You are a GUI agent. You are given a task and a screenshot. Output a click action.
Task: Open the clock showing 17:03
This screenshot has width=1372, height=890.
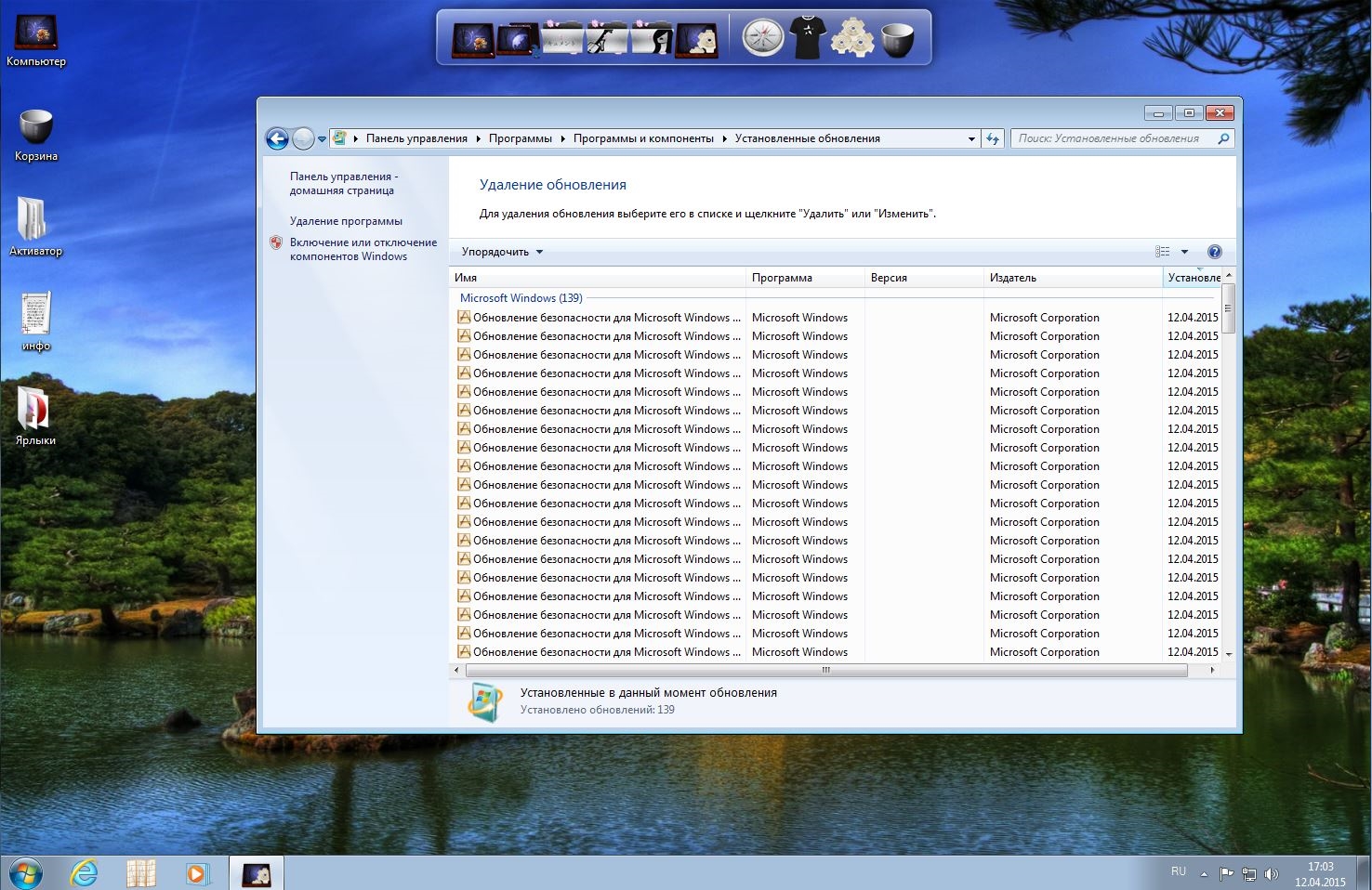1320,874
